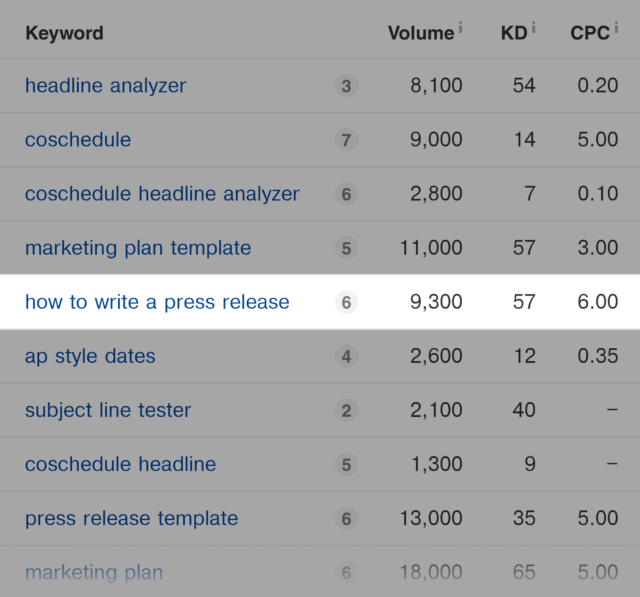
Task: Click the KD column info icon
Action: click(533, 28)
